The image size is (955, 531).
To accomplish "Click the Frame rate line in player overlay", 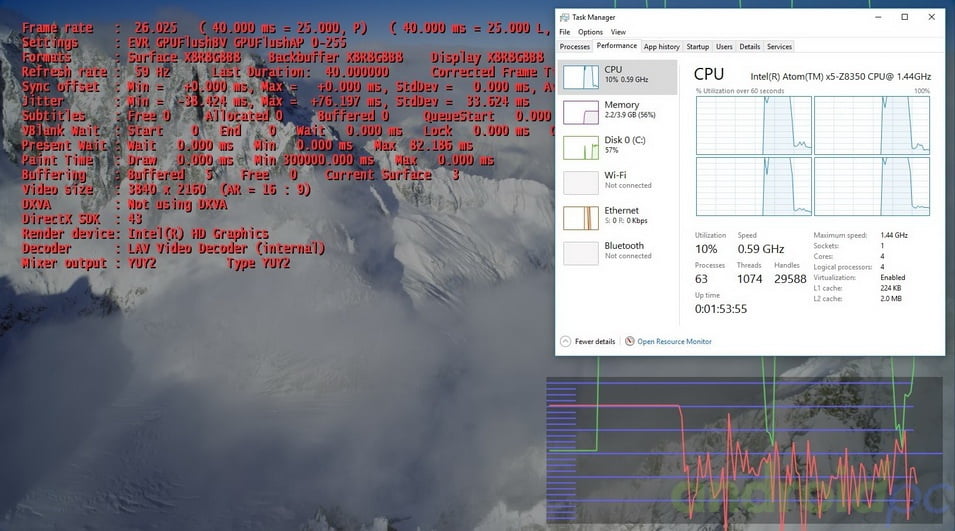I will (286, 28).
